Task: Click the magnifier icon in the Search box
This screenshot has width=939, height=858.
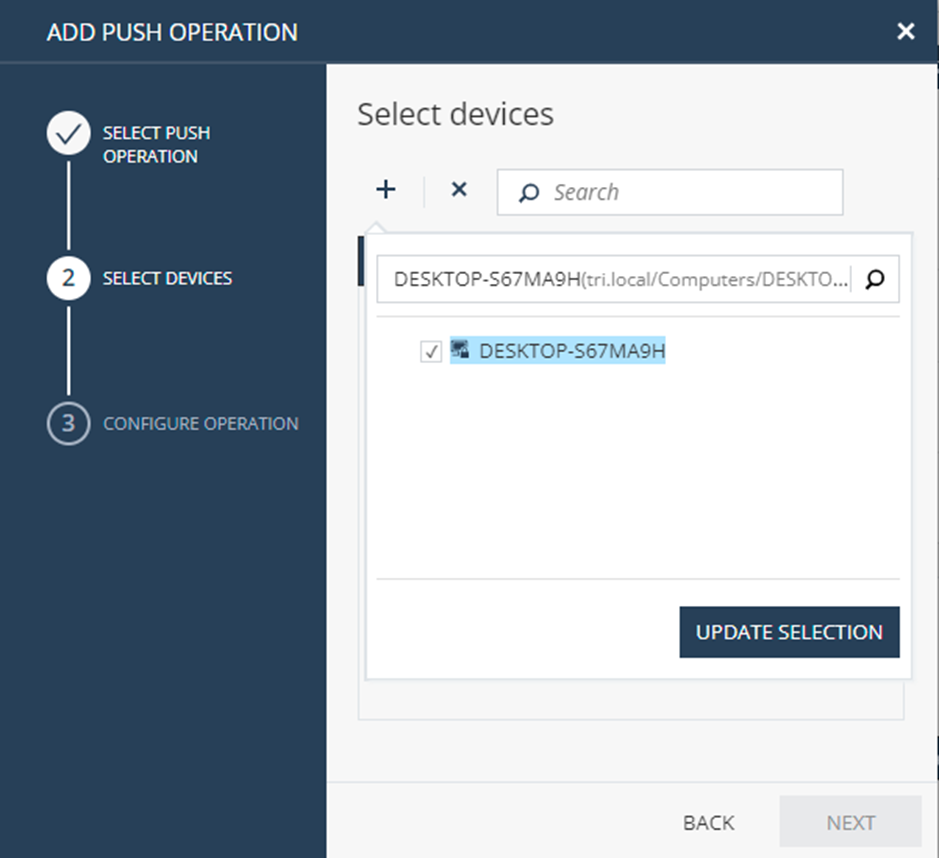Action: 529,192
